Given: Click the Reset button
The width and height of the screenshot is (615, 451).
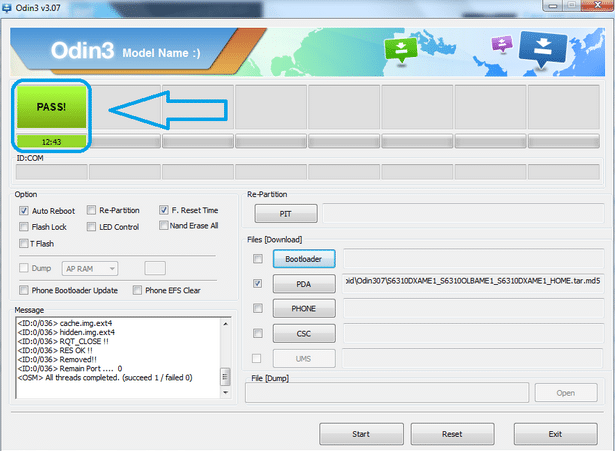Looking at the screenshot, I should (x=452, y=434).
